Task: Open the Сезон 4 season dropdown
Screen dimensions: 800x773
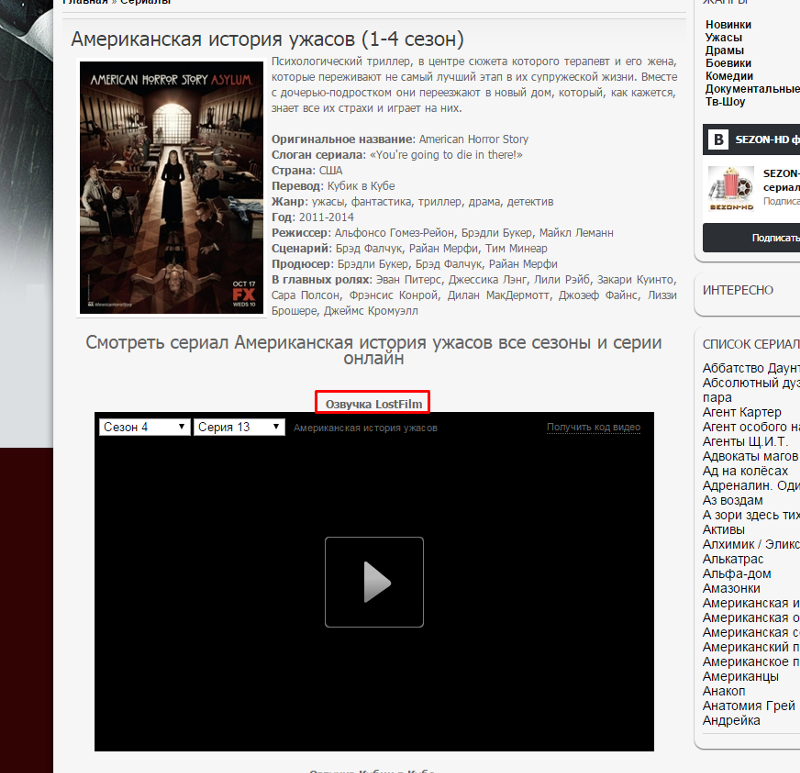Action: click(144, 427)
